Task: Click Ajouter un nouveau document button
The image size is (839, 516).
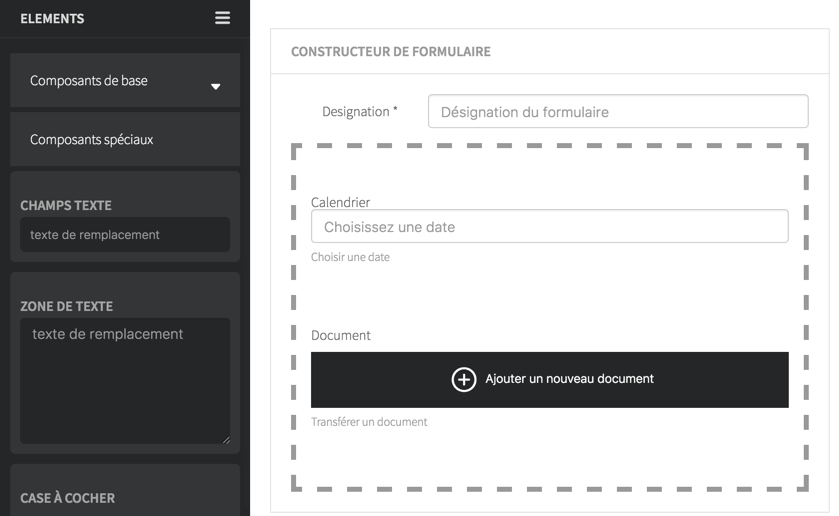Action: (x=550, y=380)
